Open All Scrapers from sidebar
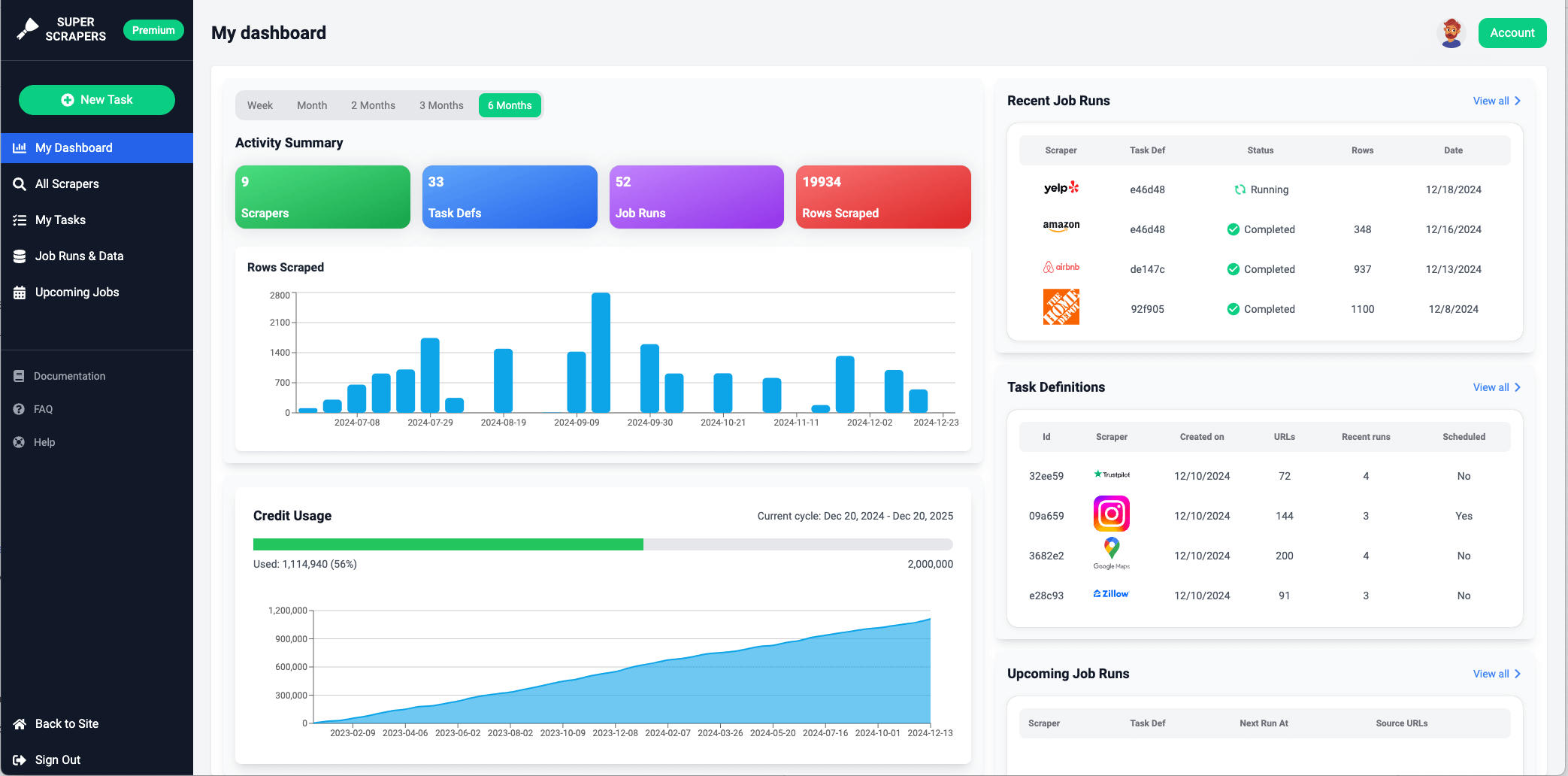This screenshot has width=1568, height=776. [x=67, y=184]
